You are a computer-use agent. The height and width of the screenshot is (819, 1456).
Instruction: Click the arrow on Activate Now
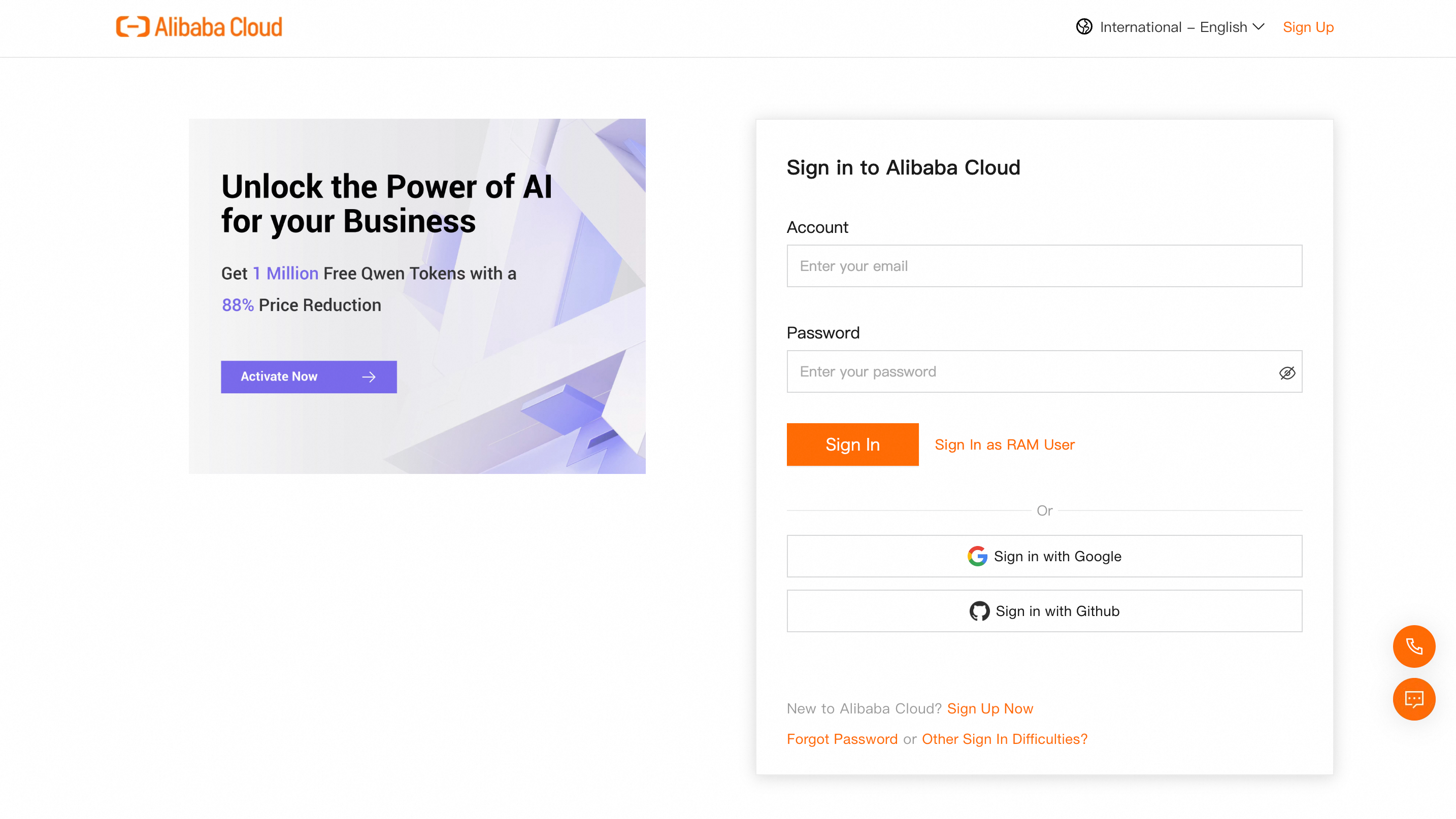(369, 377)
